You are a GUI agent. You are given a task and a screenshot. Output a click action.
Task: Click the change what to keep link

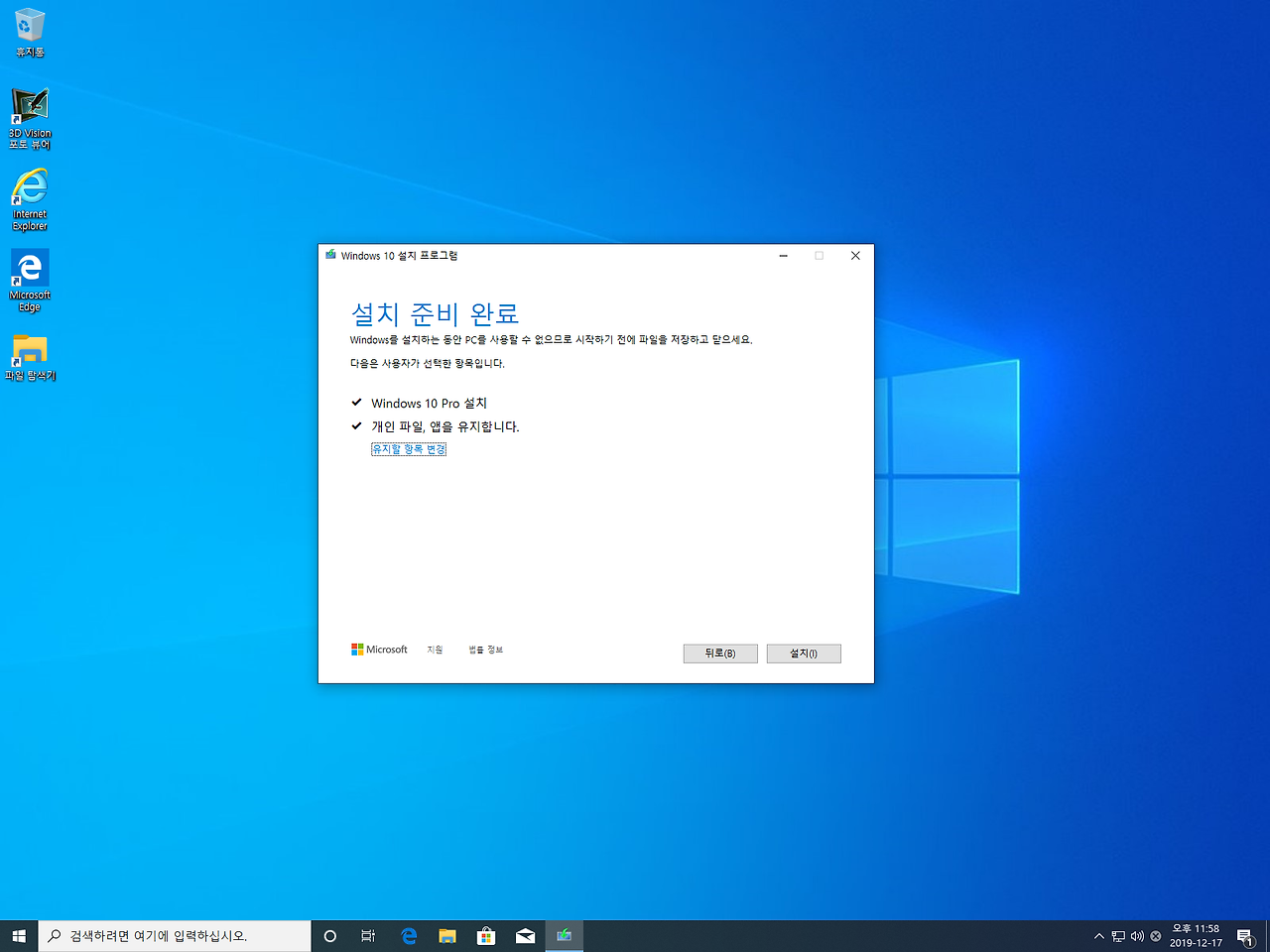[x=409, y=449]
